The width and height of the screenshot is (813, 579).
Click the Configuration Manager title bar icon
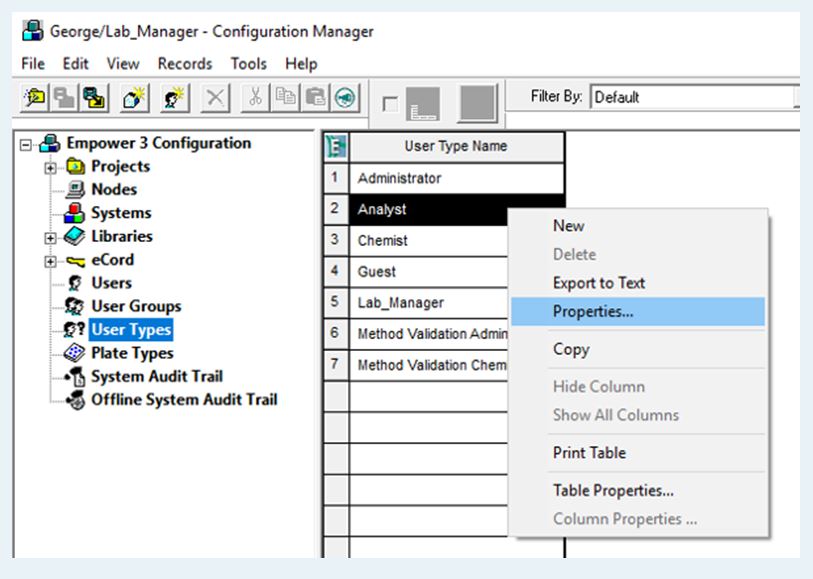(x=33, y=31)
